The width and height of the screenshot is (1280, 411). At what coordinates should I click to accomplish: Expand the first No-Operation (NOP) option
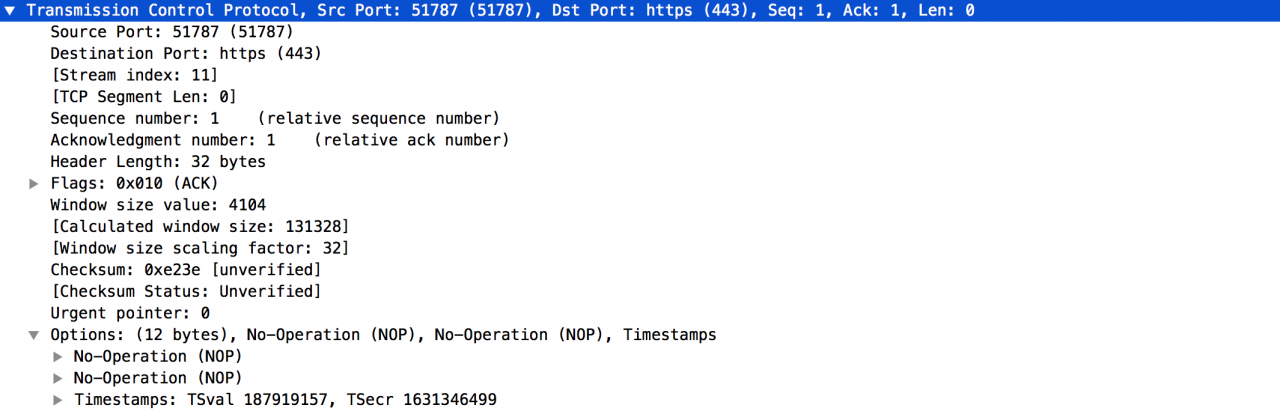[x=57, y=357]
